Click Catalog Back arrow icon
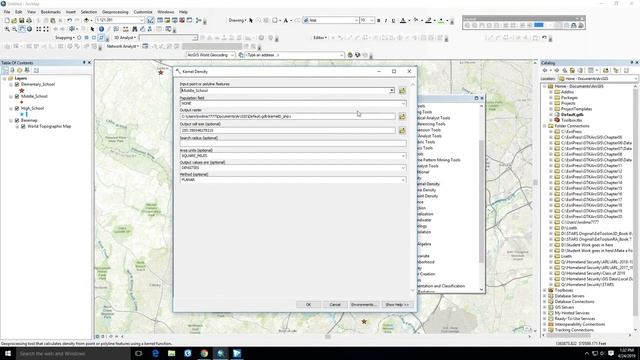Image resolution: width=640 pixels, height=360 pixels. coord(544,70)
